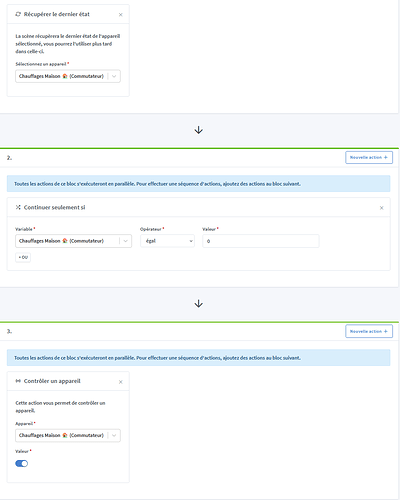Click the 'Contrôler un appareil' card title
Screen dimensions: 400x500
[52, 381]
